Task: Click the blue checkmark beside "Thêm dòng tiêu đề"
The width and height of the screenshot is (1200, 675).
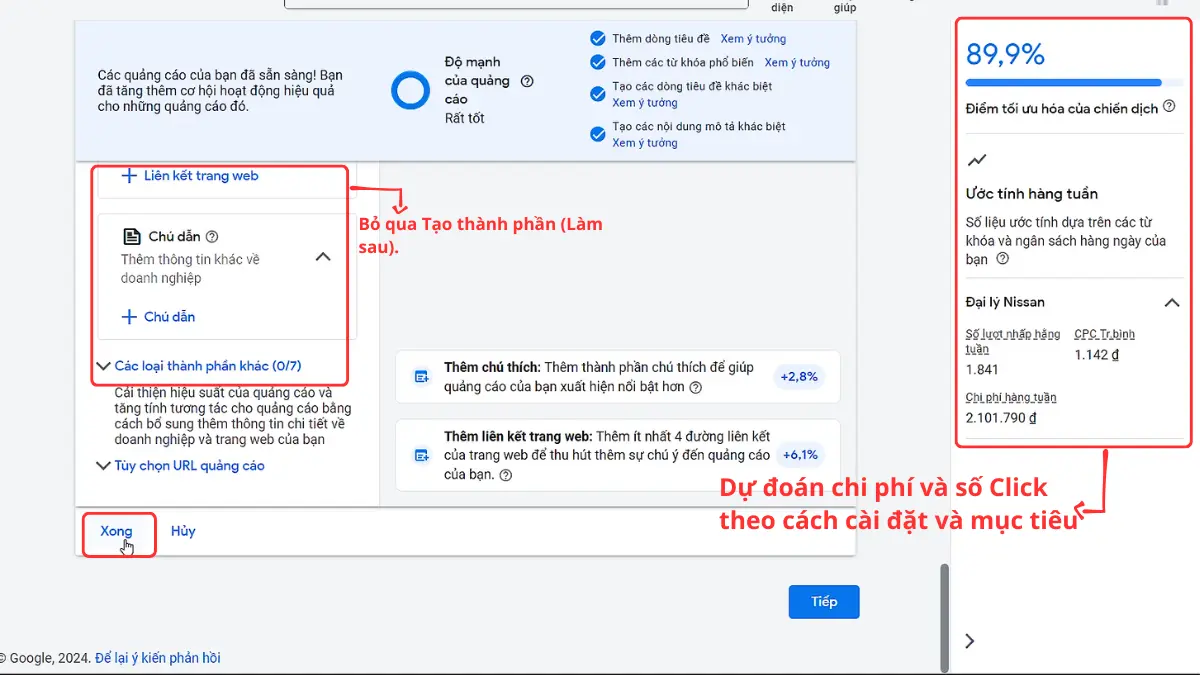Action: pos(598,38)
